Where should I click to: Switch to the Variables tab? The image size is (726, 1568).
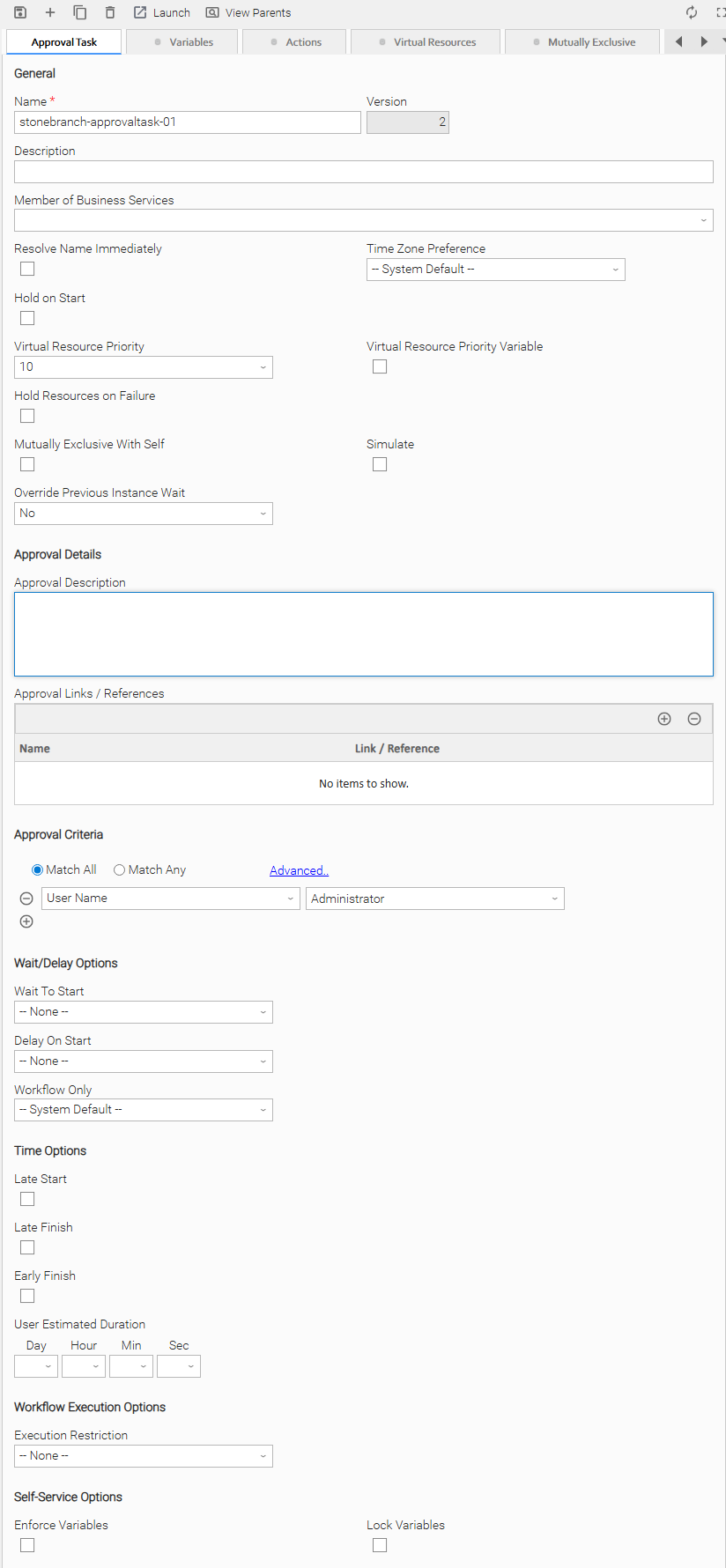pos(182,42)
